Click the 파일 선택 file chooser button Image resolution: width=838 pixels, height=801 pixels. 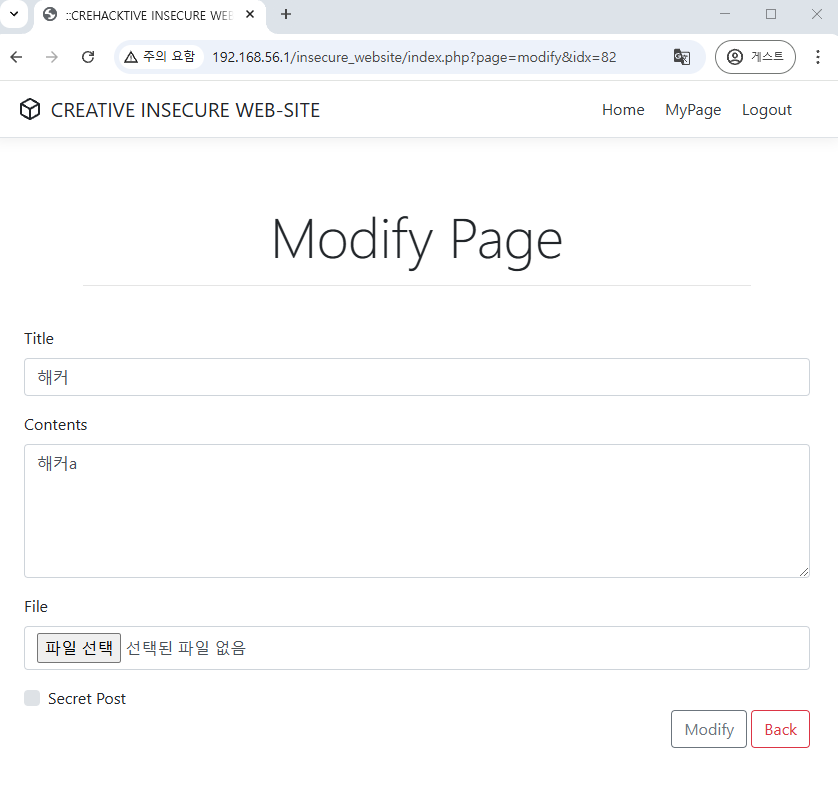point(79,648)
